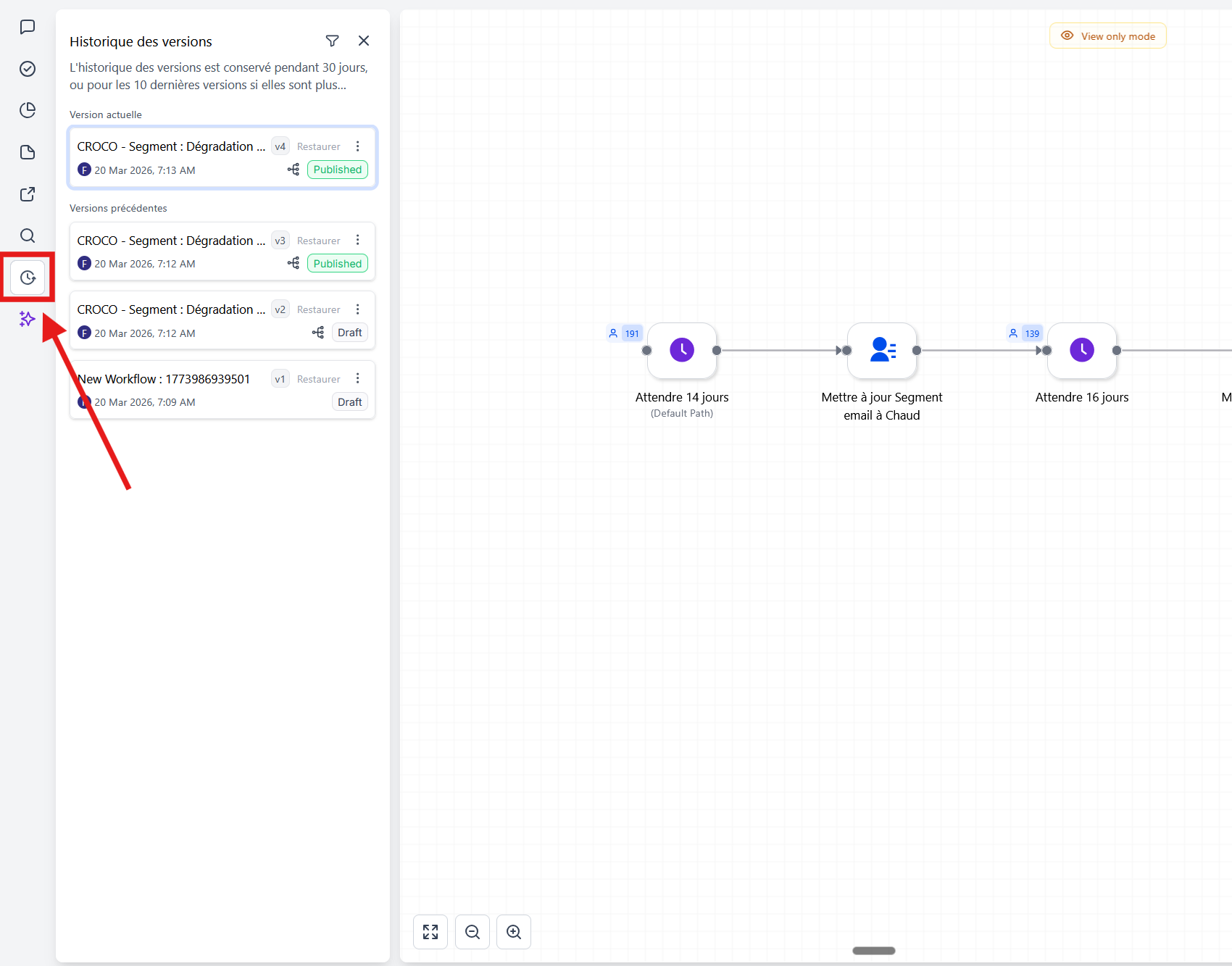Click the checkmark circle sidebar icon
The width and height of the screenshot is (1232, 966).
click(x=28, y=69)
